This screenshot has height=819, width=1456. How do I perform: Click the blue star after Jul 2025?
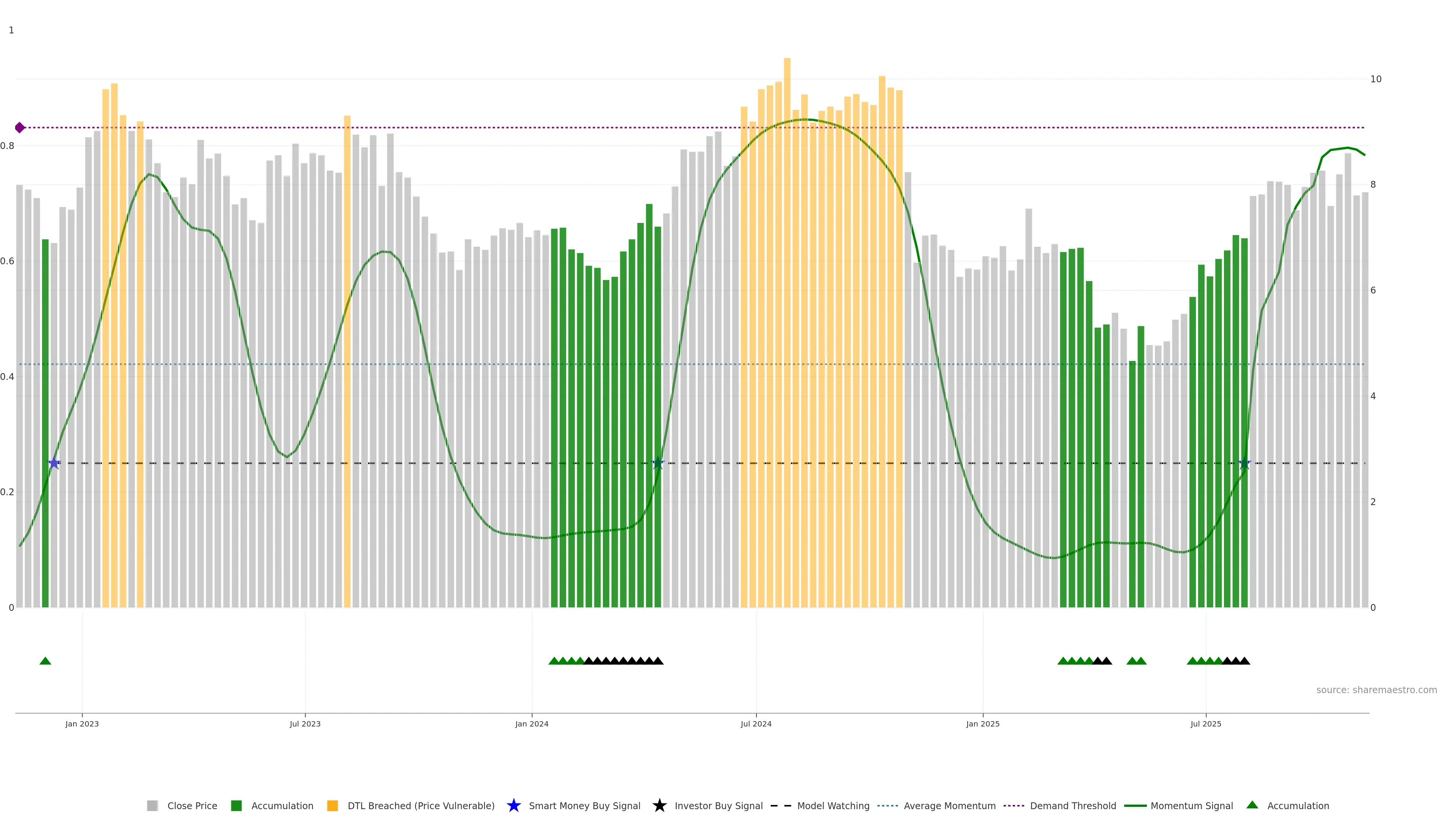point(1244,463)
